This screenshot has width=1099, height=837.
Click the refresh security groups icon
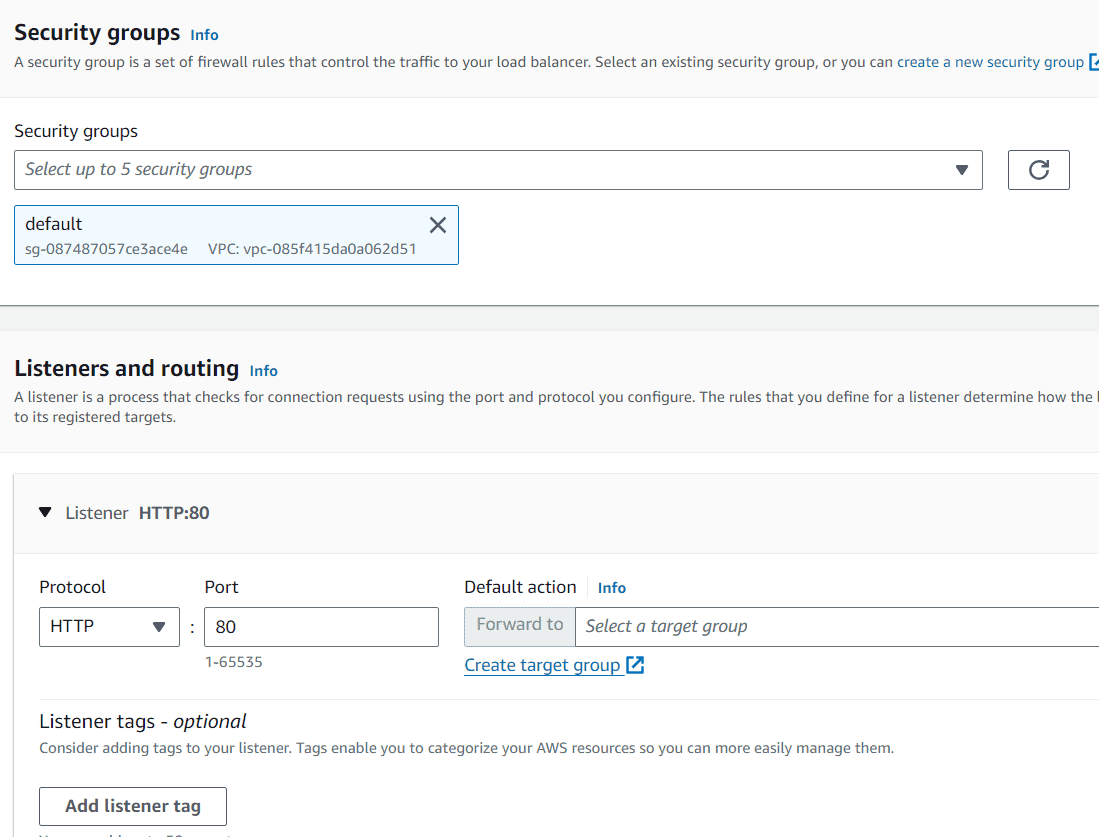coord(1038,170)
